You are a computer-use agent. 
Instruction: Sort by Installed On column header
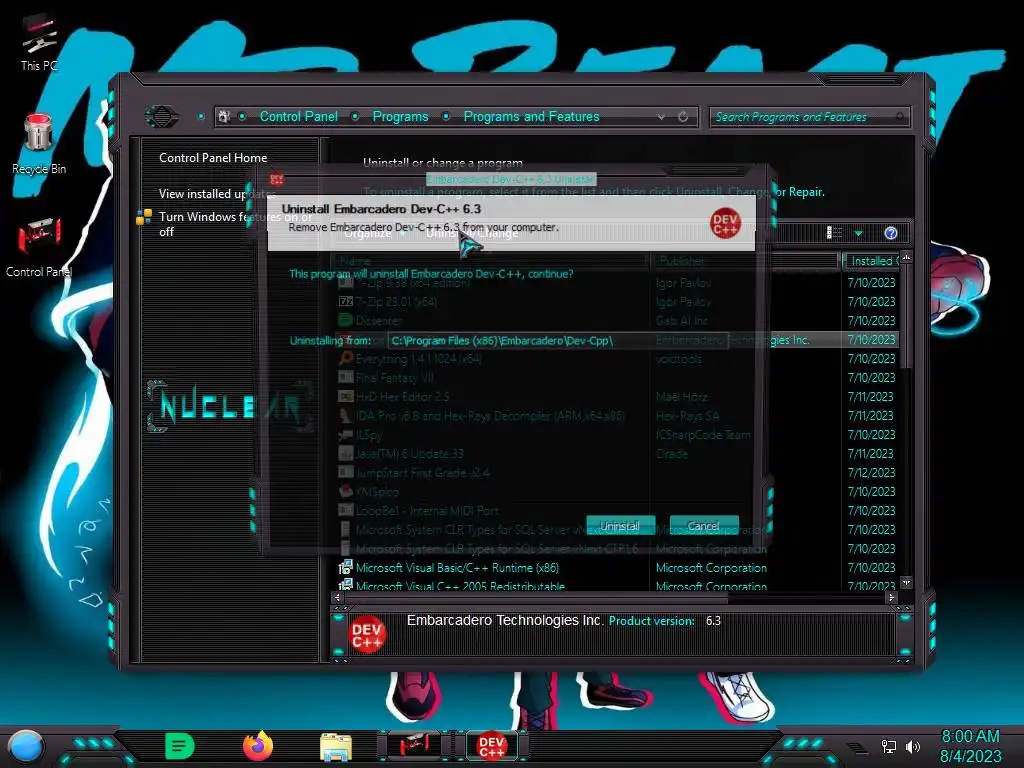click(871, 261)
